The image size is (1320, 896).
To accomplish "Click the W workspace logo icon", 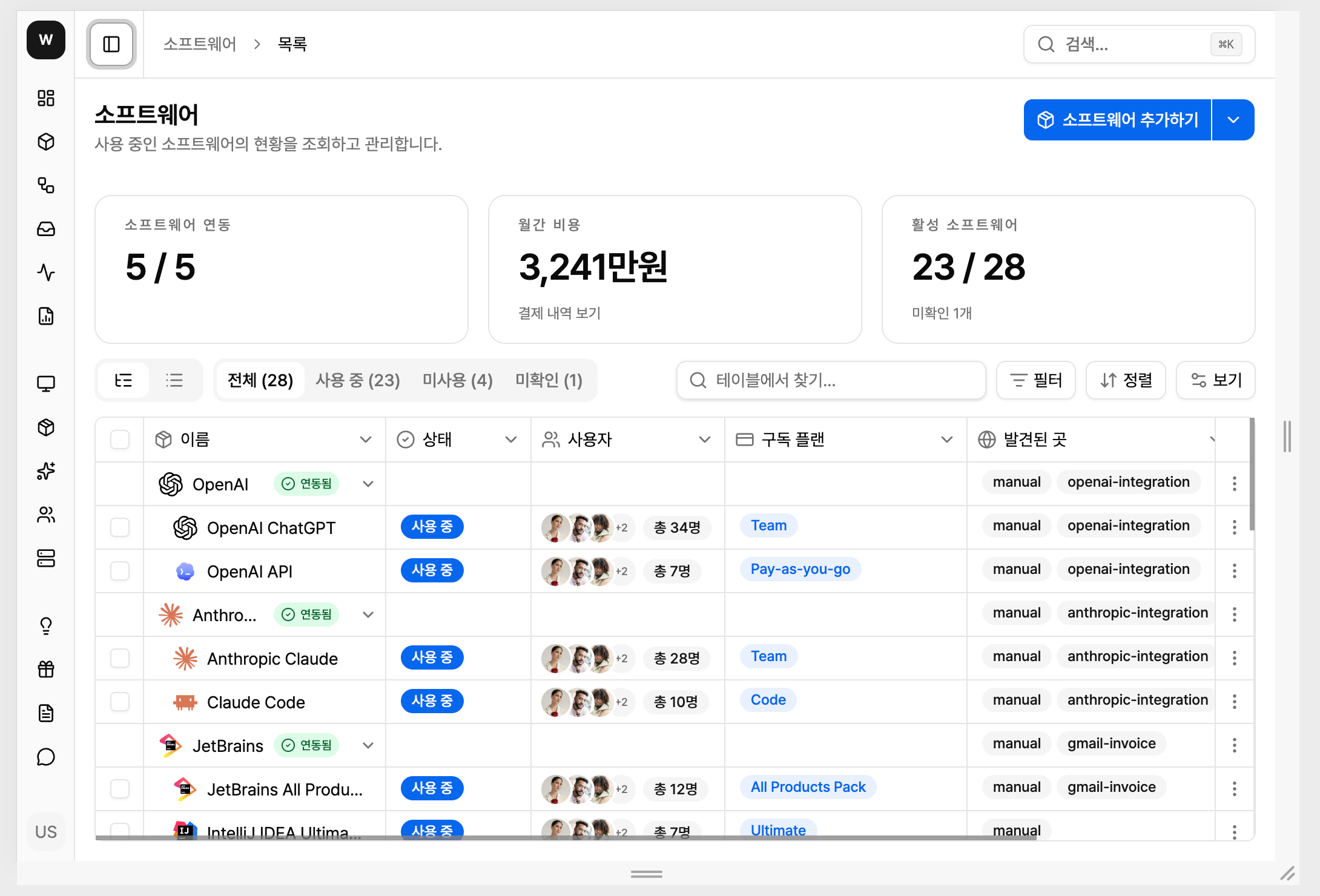I will (x=46, y=40).
